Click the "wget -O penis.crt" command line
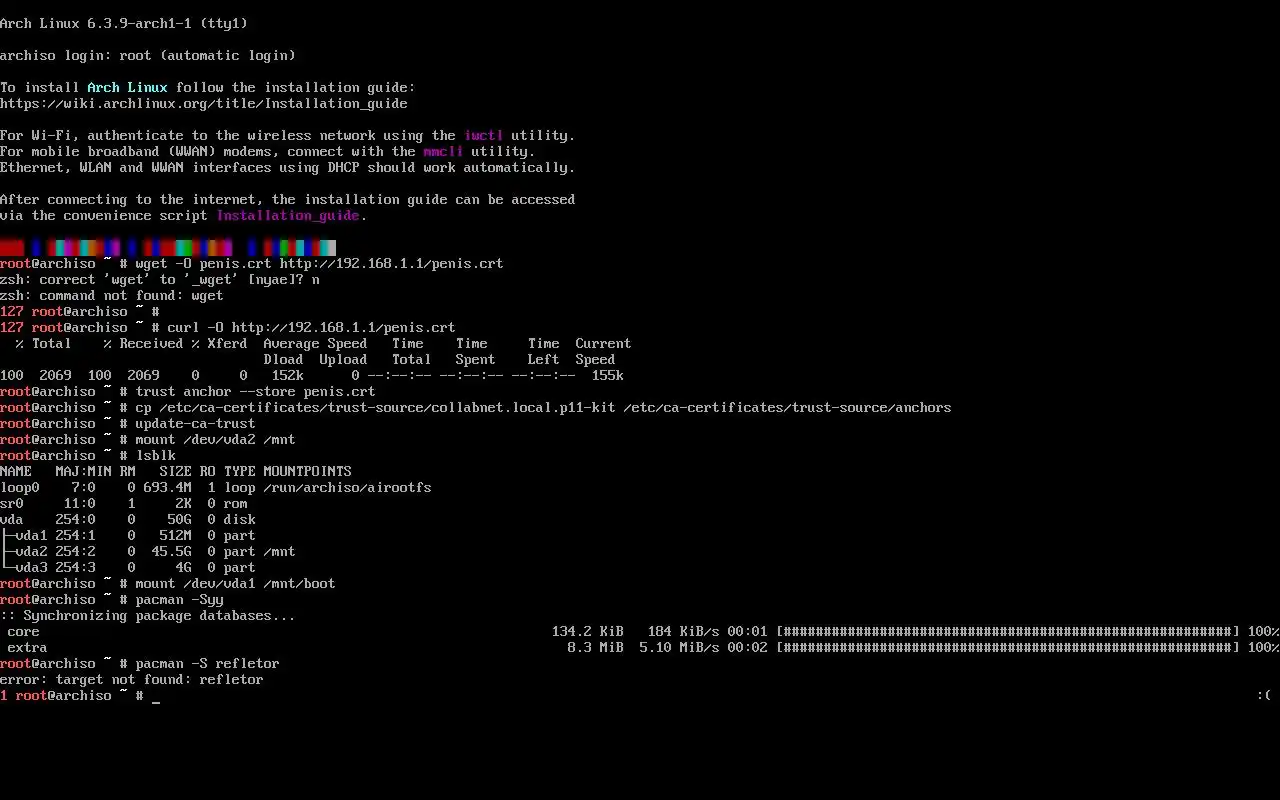 (x=319, y=263)
